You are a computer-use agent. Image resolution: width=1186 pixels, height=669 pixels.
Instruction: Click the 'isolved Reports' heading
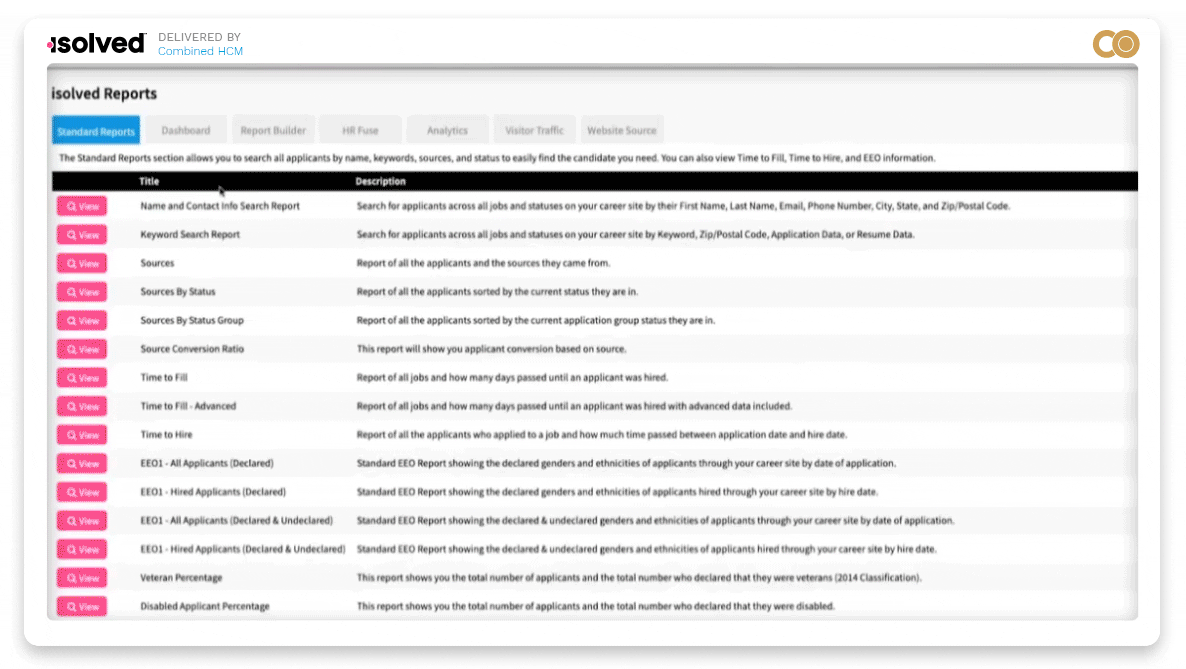[x=104, y=94]
